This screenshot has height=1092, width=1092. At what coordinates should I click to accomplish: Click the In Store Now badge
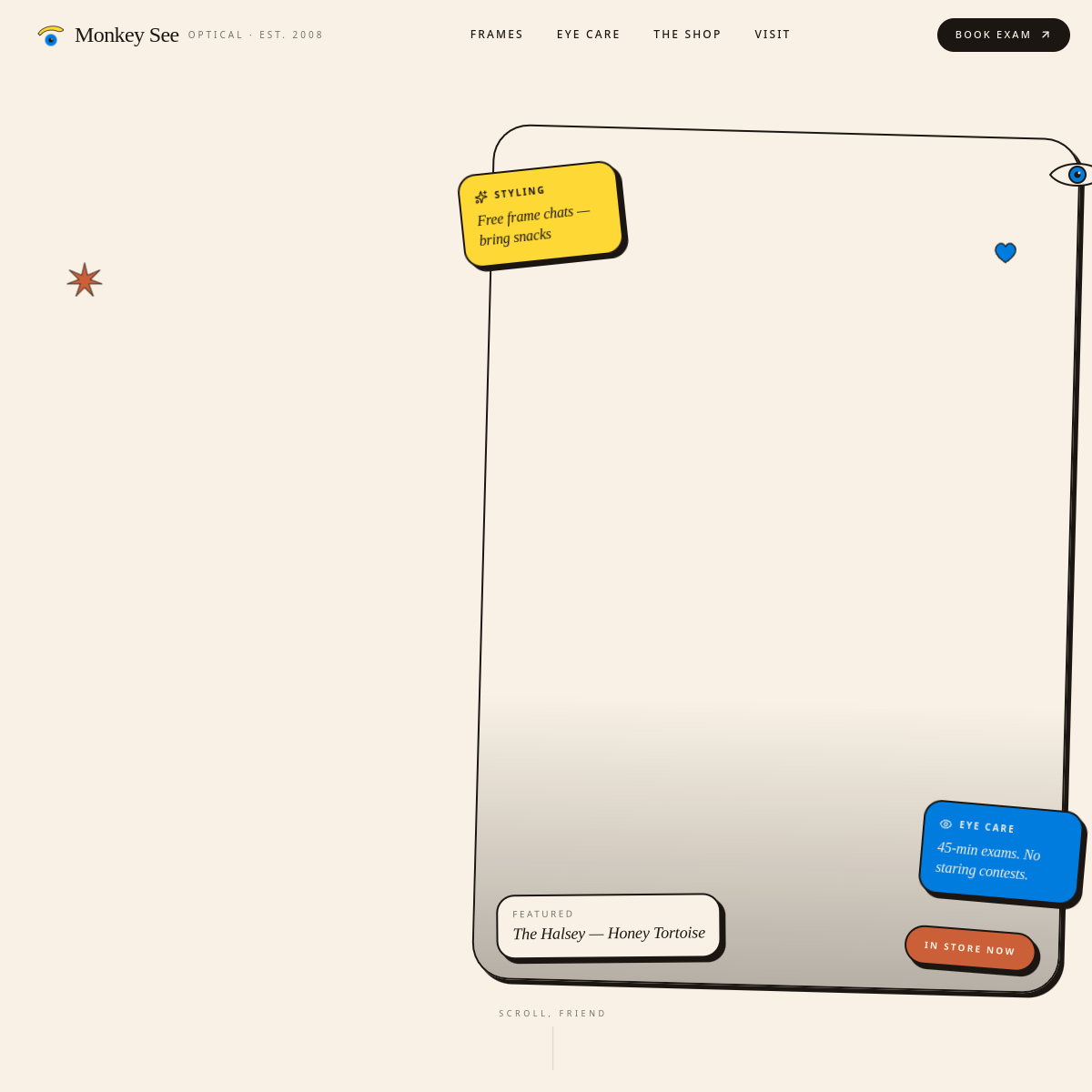click(x=970, y=948)
